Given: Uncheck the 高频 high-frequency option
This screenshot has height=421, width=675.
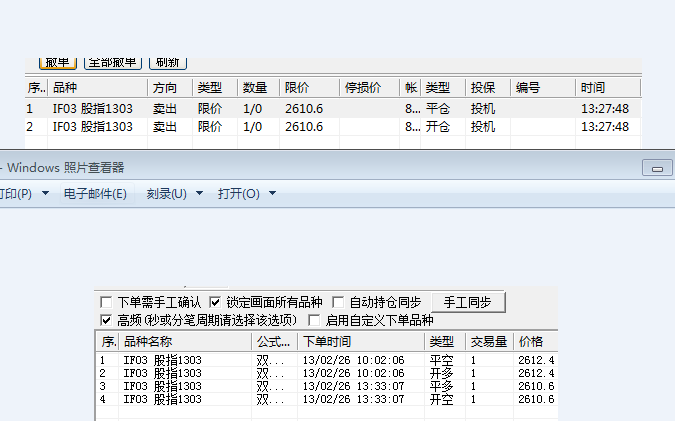Looking at the screenshot, I should point(107,320).
